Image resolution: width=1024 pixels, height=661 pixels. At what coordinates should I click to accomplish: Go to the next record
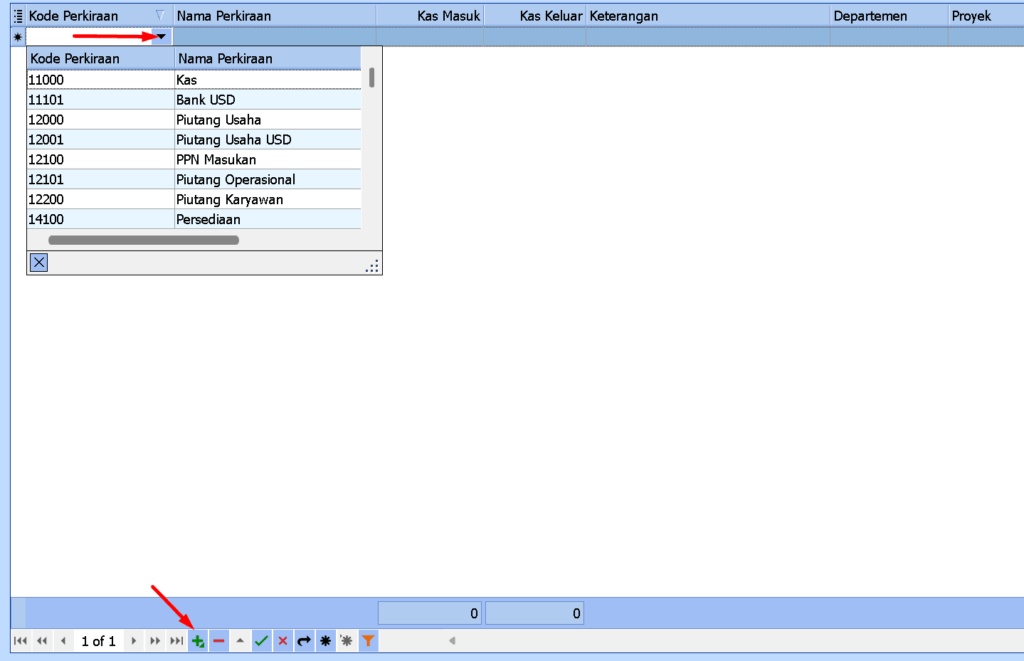click(x=133, y=641)
